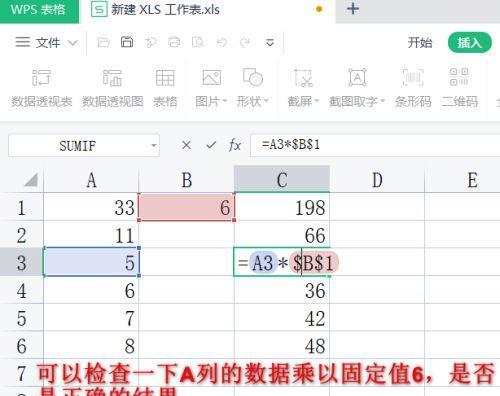Click cell A6 containing 8
This screenshot has width=500, height=396.
91,346
